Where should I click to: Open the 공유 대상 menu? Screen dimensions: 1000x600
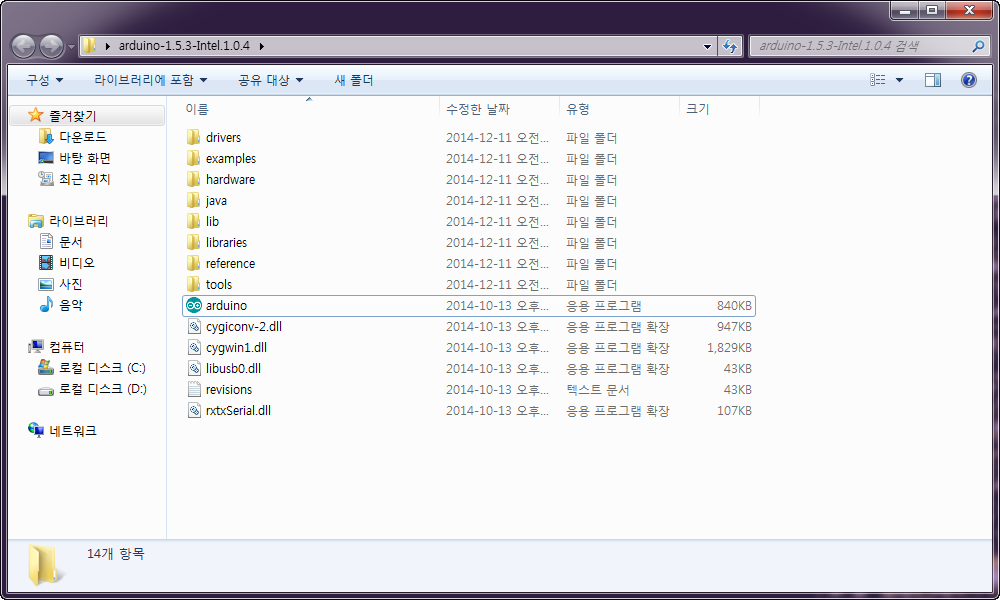point(270,80)
